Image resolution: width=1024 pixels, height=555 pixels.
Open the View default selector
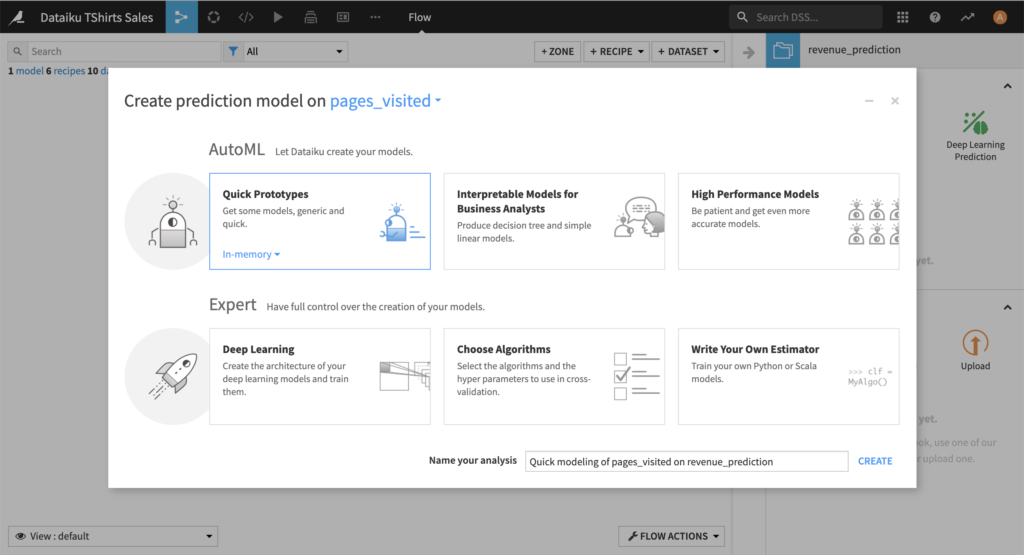pyautogui.click(x=113, y=536)
